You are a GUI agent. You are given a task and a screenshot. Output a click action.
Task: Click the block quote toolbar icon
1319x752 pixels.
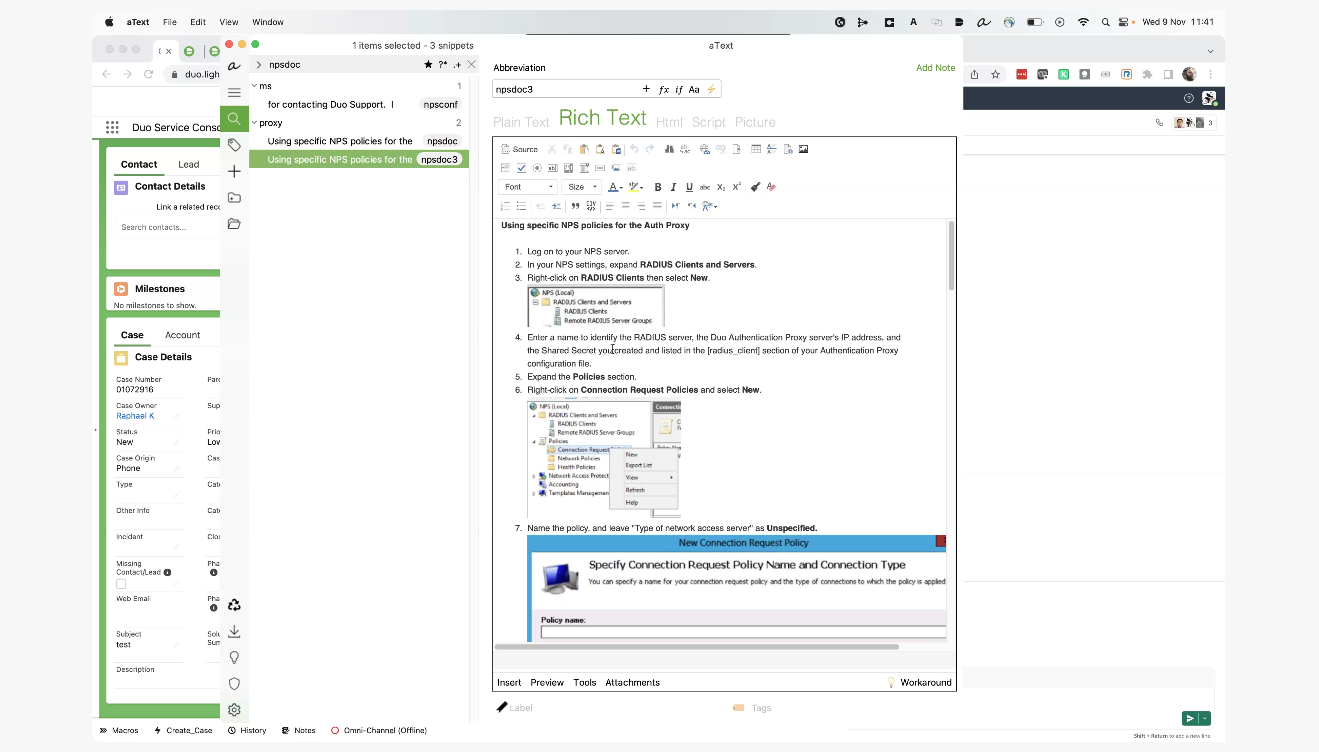[x=575, y=206]
